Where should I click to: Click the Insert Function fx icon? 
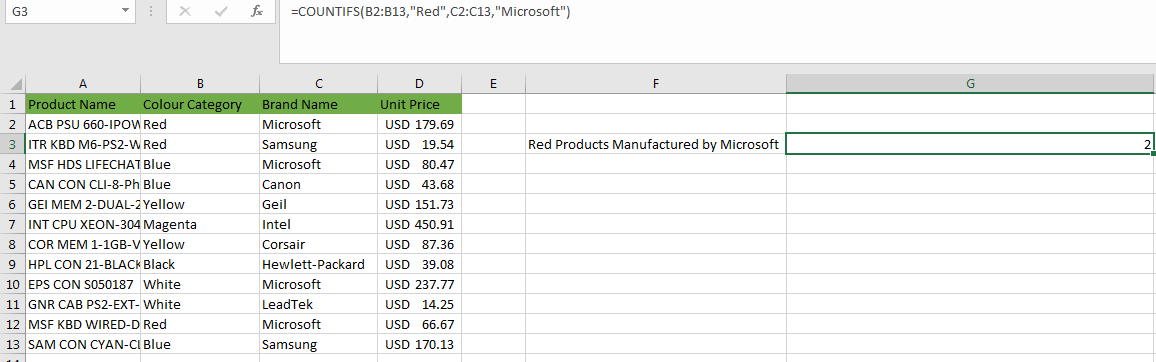coord(257,12)
